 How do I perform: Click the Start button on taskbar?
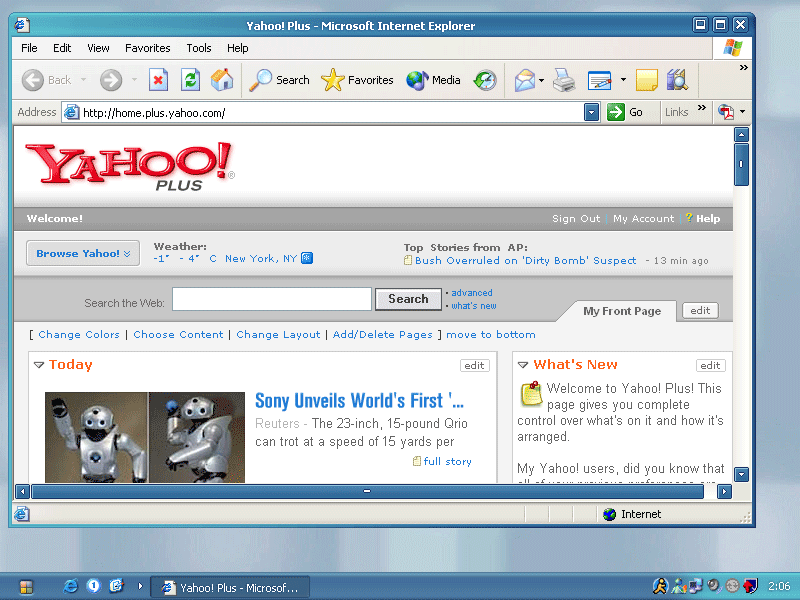pos(26,587)
